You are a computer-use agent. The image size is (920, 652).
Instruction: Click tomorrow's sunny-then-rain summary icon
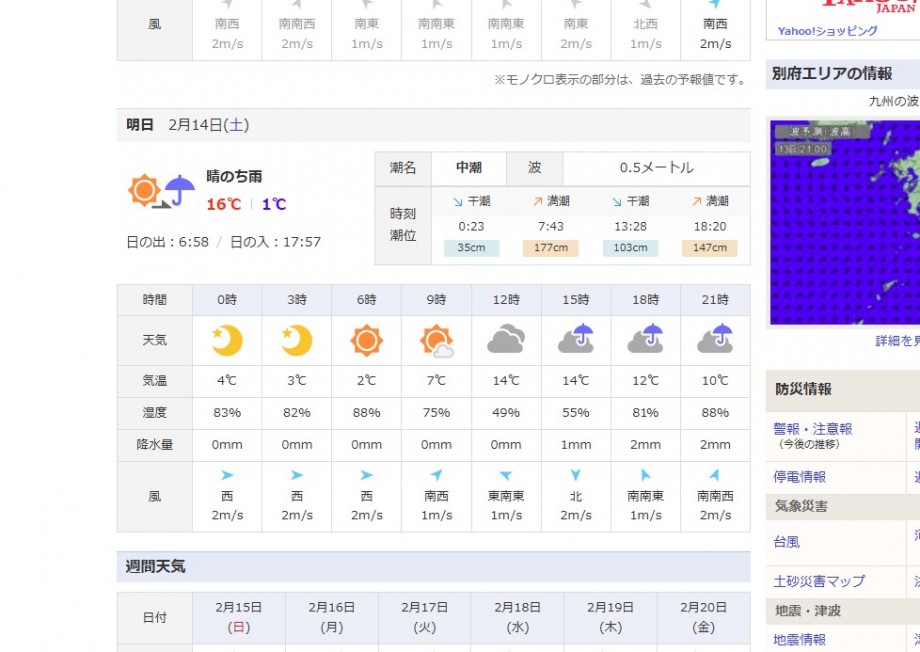click(161, 190)
